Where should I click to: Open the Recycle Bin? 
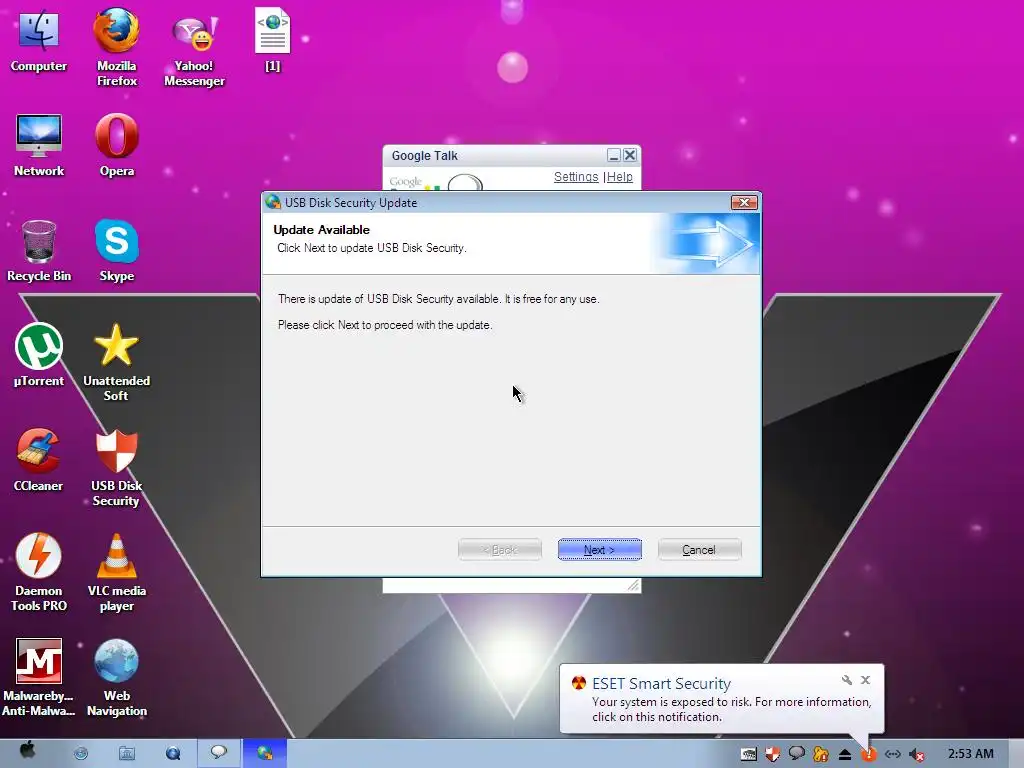[39, 251]
